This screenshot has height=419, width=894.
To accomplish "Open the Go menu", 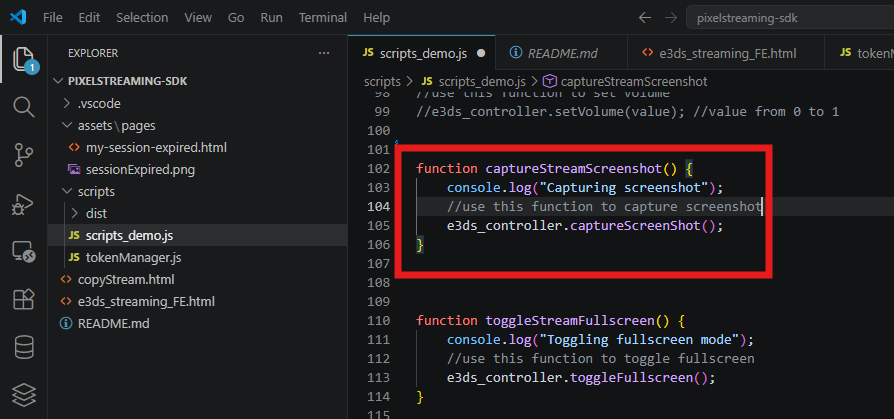I will click(236, 18).
